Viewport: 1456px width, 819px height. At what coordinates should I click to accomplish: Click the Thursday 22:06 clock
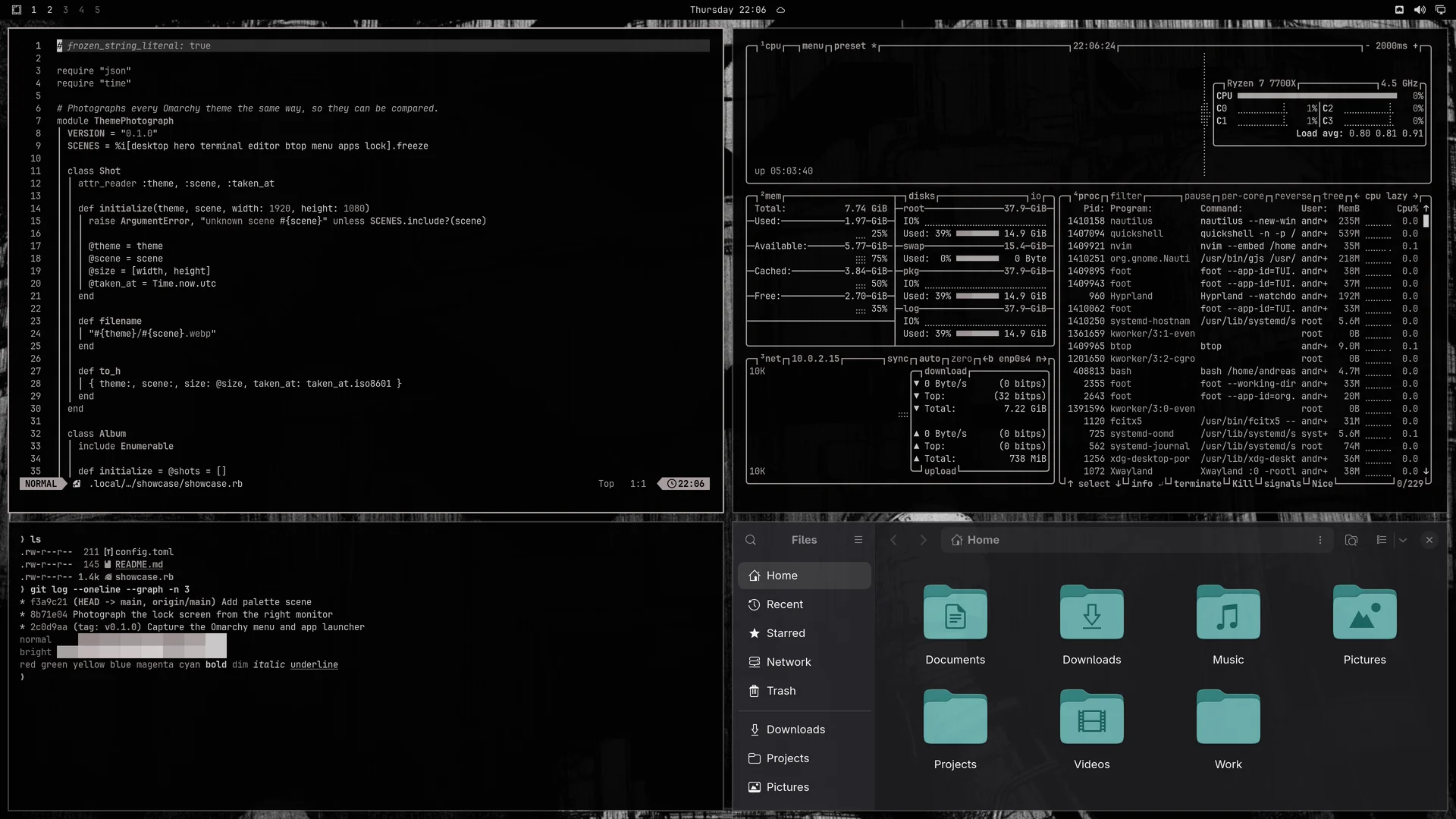pyautogui.click(x=728, y=10)
